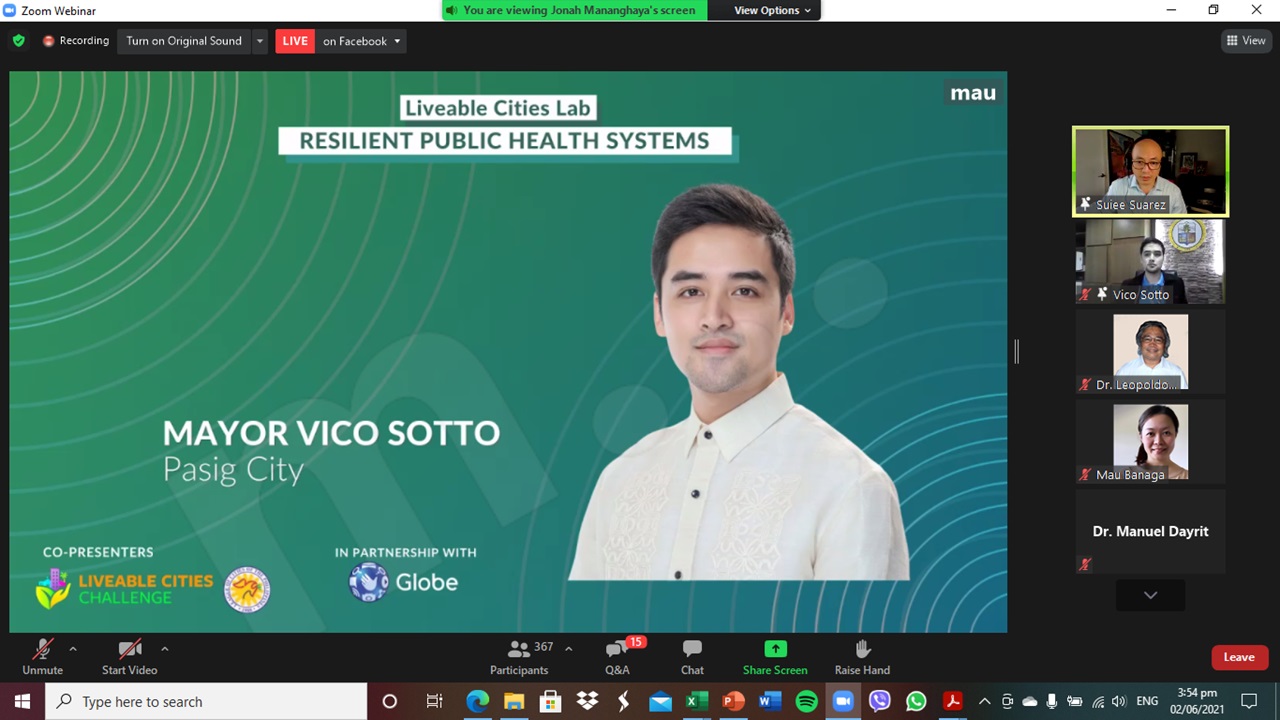Open WhatsApp from taskbar
Viewport: 1280px width, 720px height.
point(916,701)
